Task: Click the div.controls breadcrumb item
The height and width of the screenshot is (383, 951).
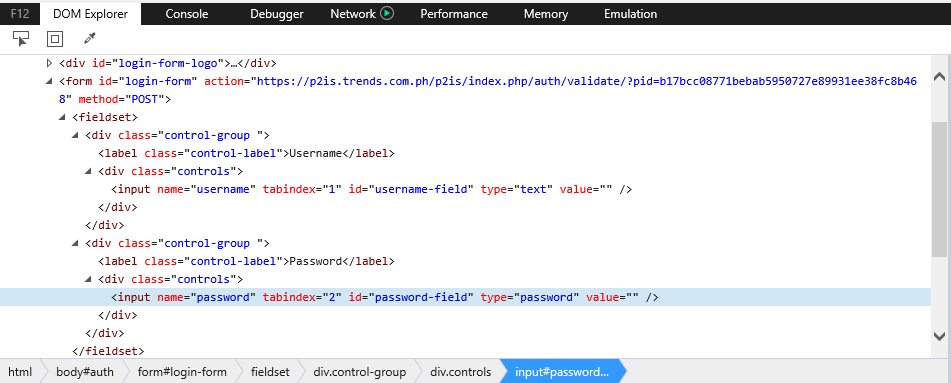Action: pyautogui.click(x=461, y=371)
